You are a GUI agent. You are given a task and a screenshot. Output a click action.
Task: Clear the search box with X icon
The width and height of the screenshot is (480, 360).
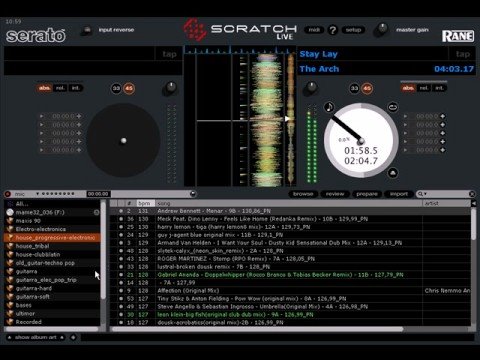tap(472, 194)
